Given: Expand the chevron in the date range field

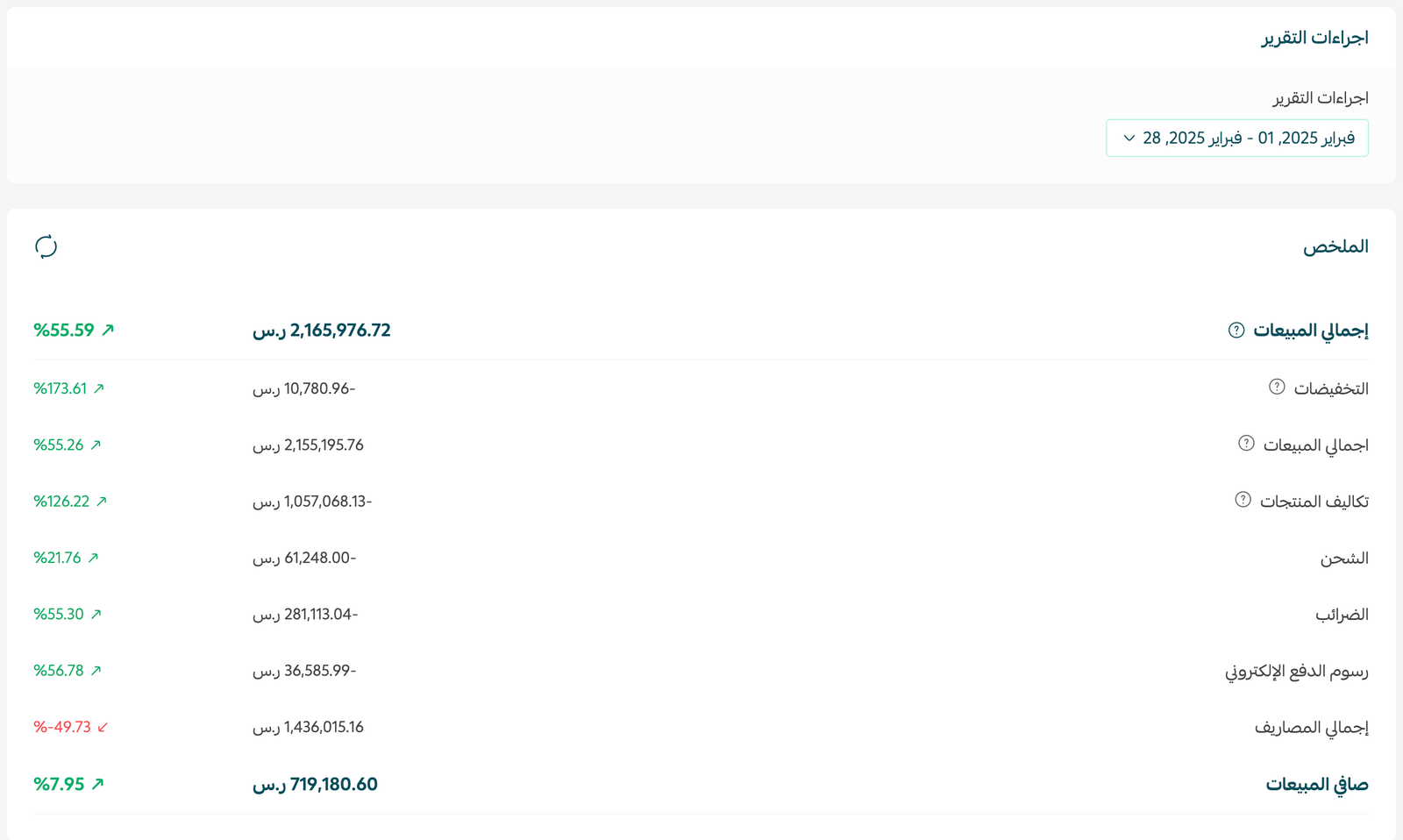Looking at the screenshot, I should 1129,139.
